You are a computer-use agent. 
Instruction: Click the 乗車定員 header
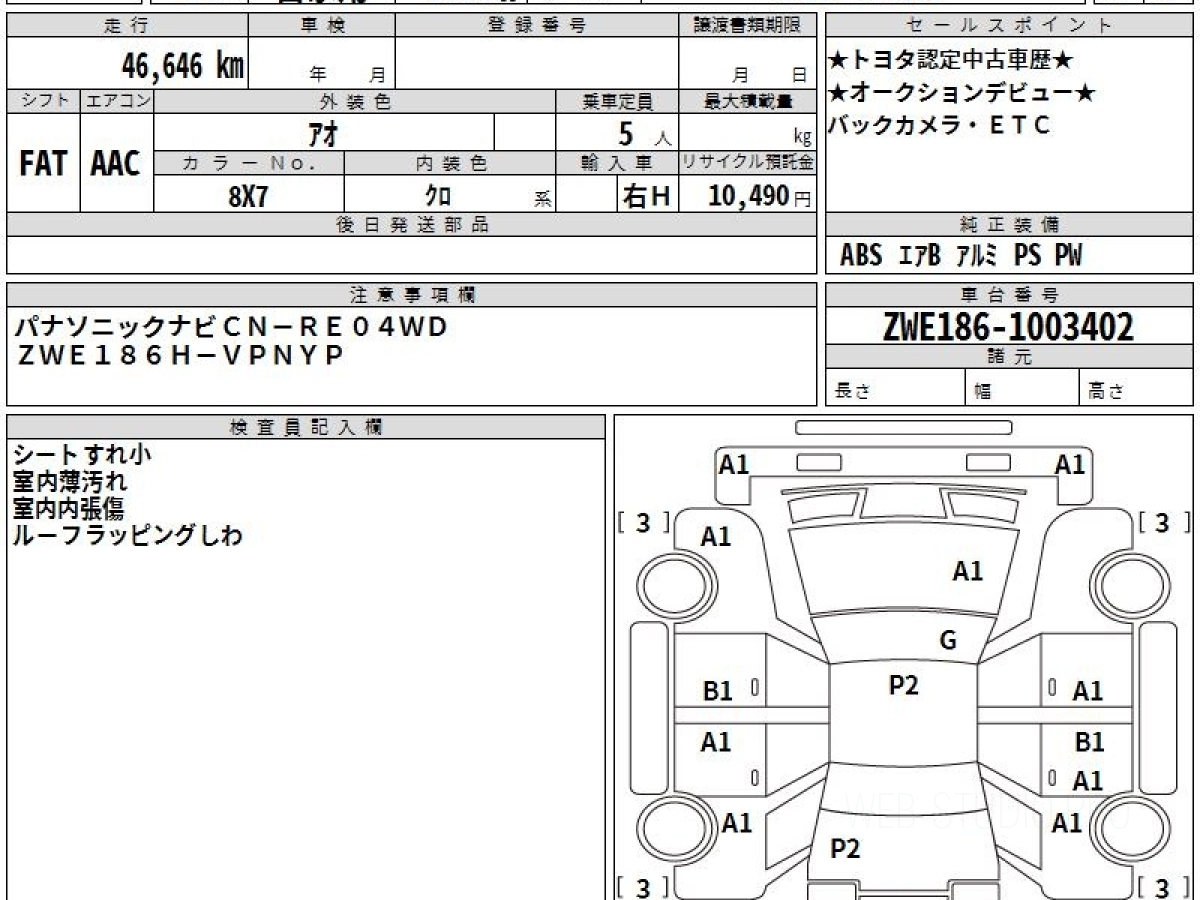point(617,101)
